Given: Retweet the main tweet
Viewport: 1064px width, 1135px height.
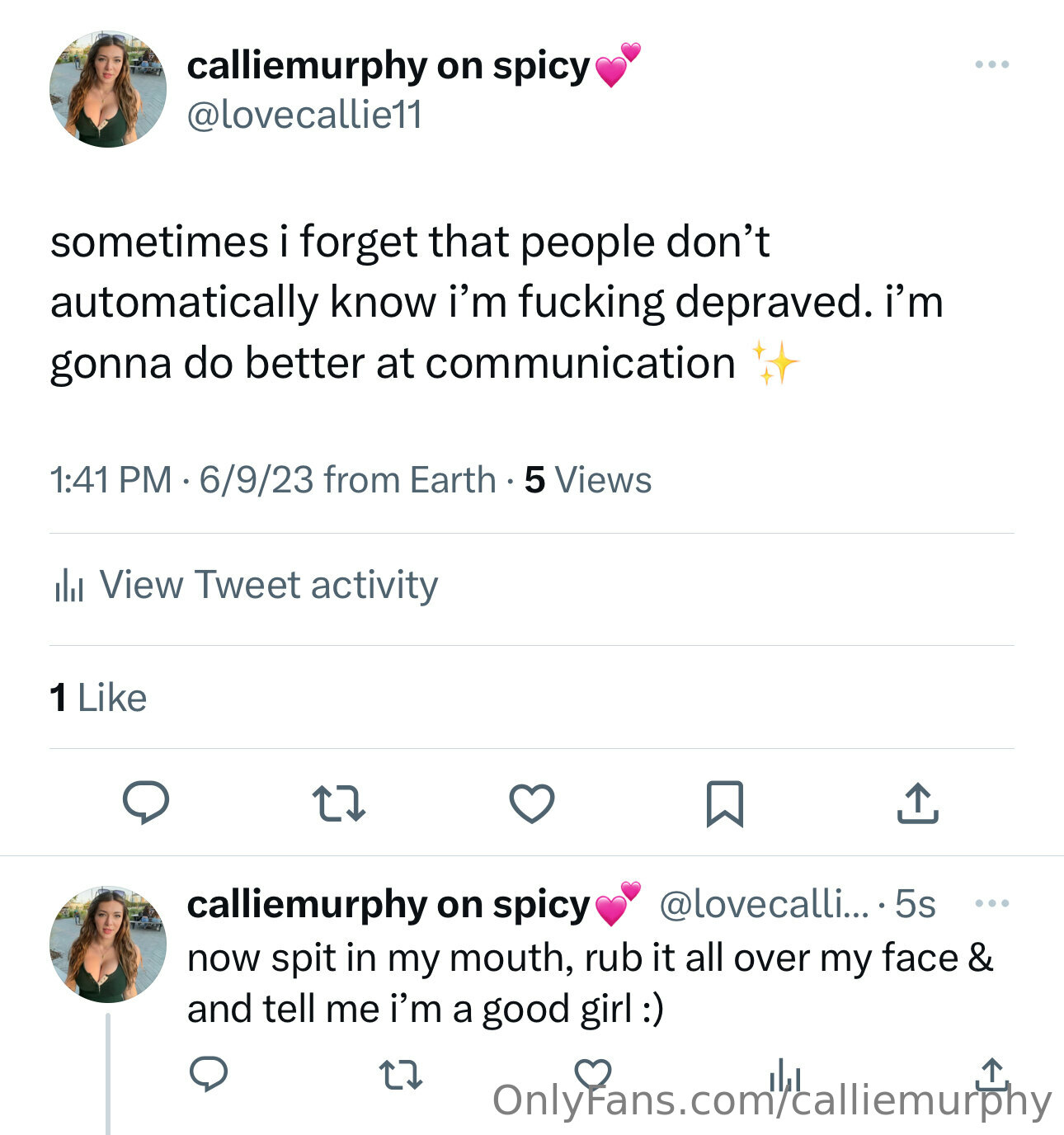Looking at the screenshot, I should tap(339, 803).
